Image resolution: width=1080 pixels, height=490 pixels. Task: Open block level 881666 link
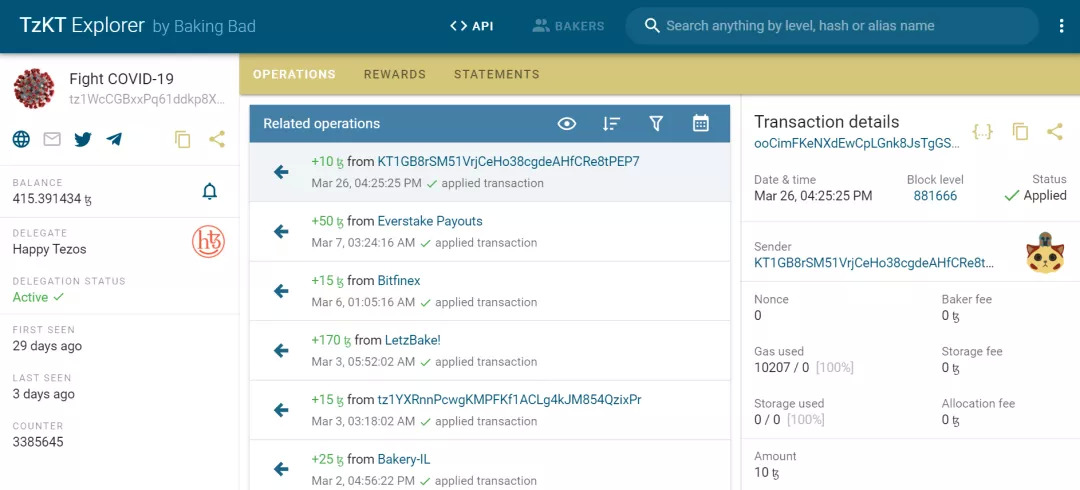tap(935, 196)
